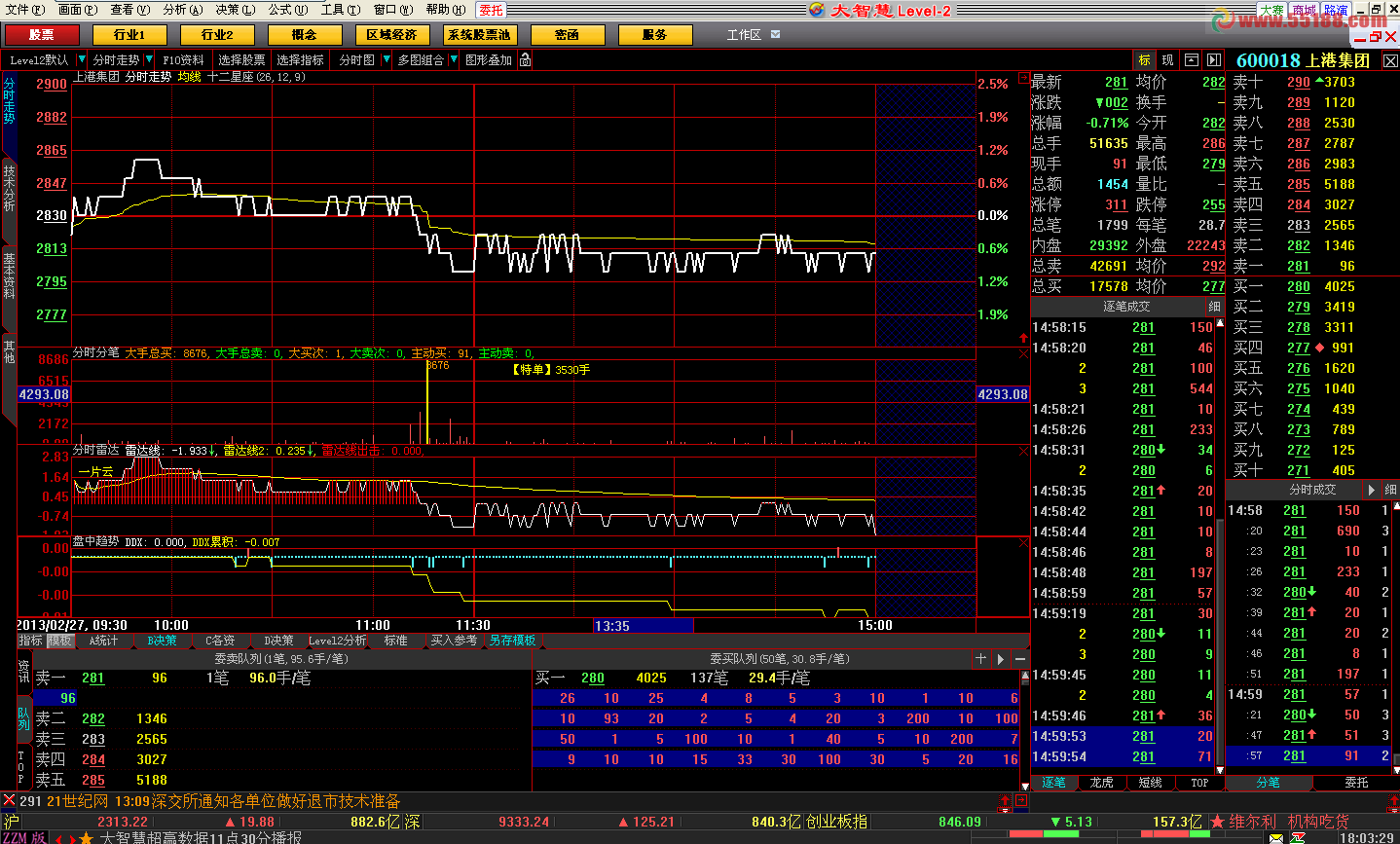Open the 文件 menu
This screenshot has height=844, width=1400.
point(25,10)
